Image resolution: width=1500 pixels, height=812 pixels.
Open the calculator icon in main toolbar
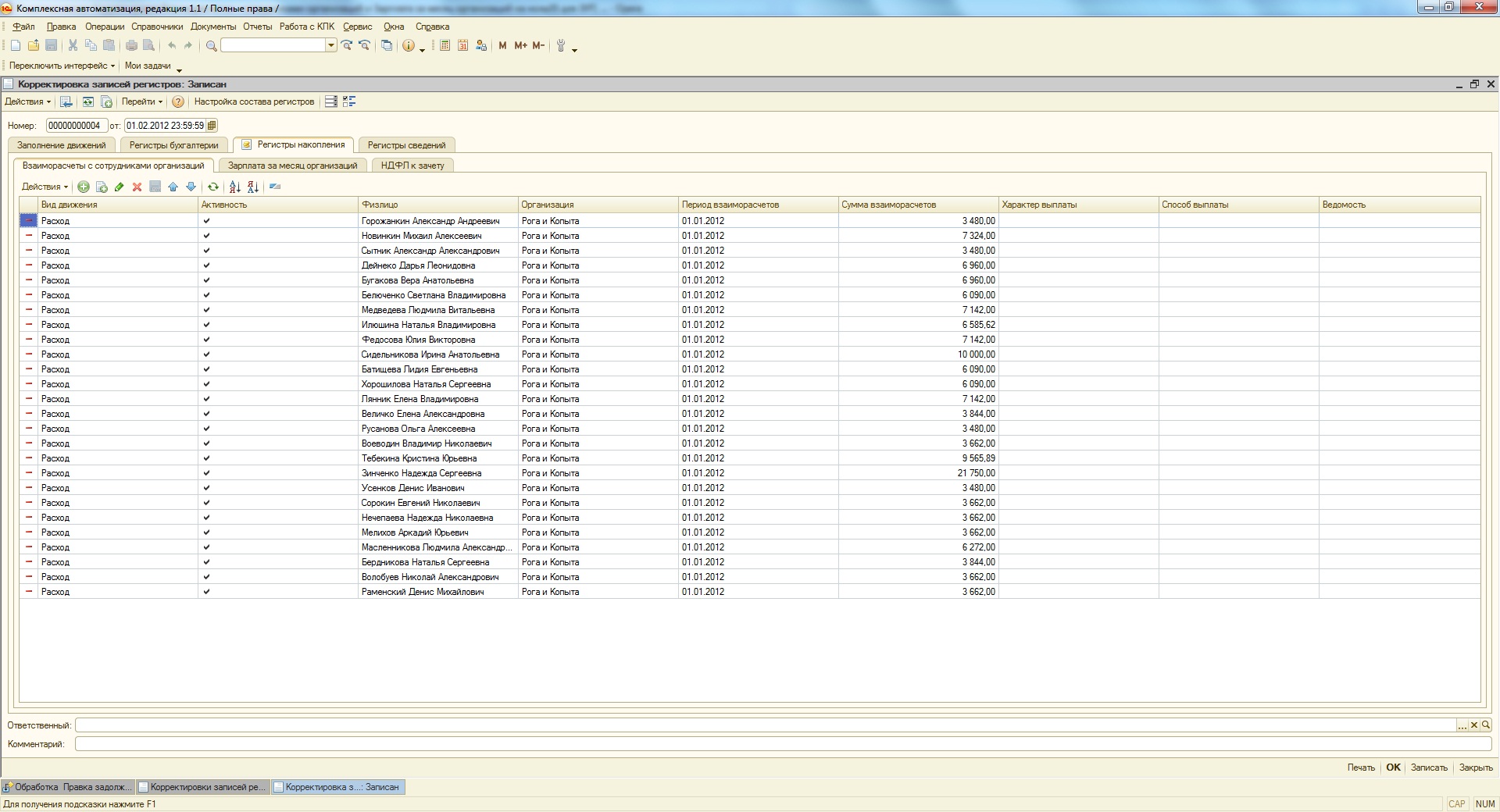445,46
